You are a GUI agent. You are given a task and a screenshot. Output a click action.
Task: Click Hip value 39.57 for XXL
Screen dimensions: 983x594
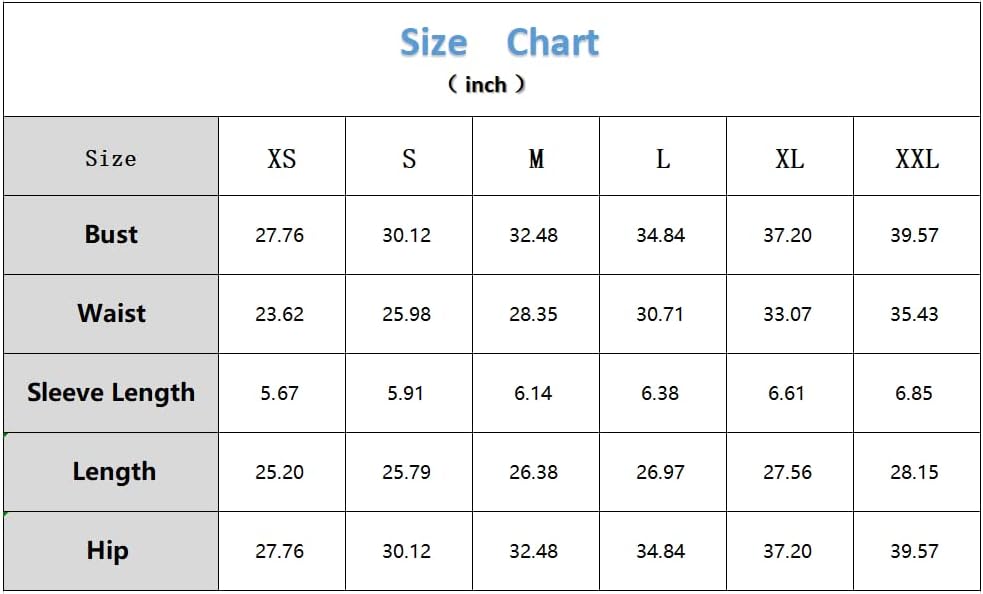pos(915,551)
